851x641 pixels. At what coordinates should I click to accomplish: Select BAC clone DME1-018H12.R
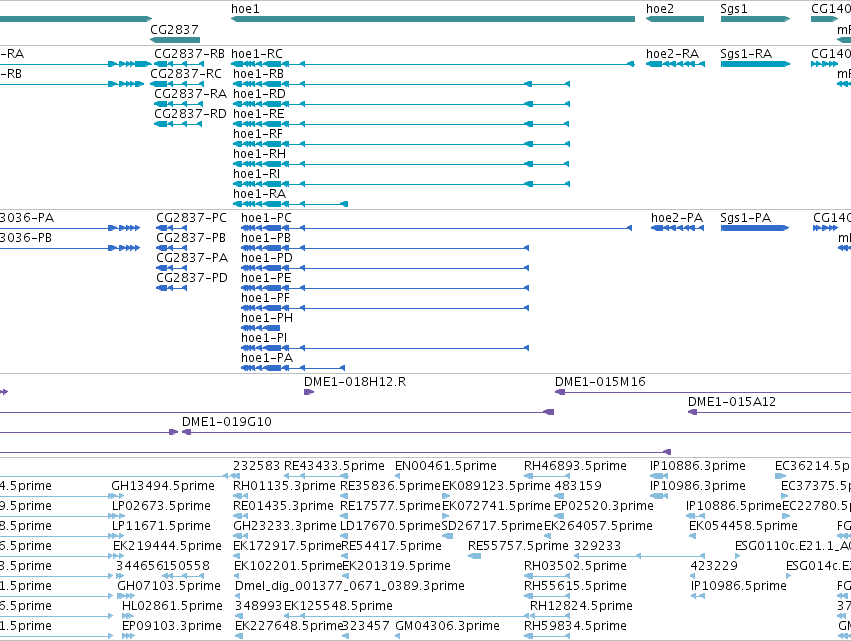point(355,382)
